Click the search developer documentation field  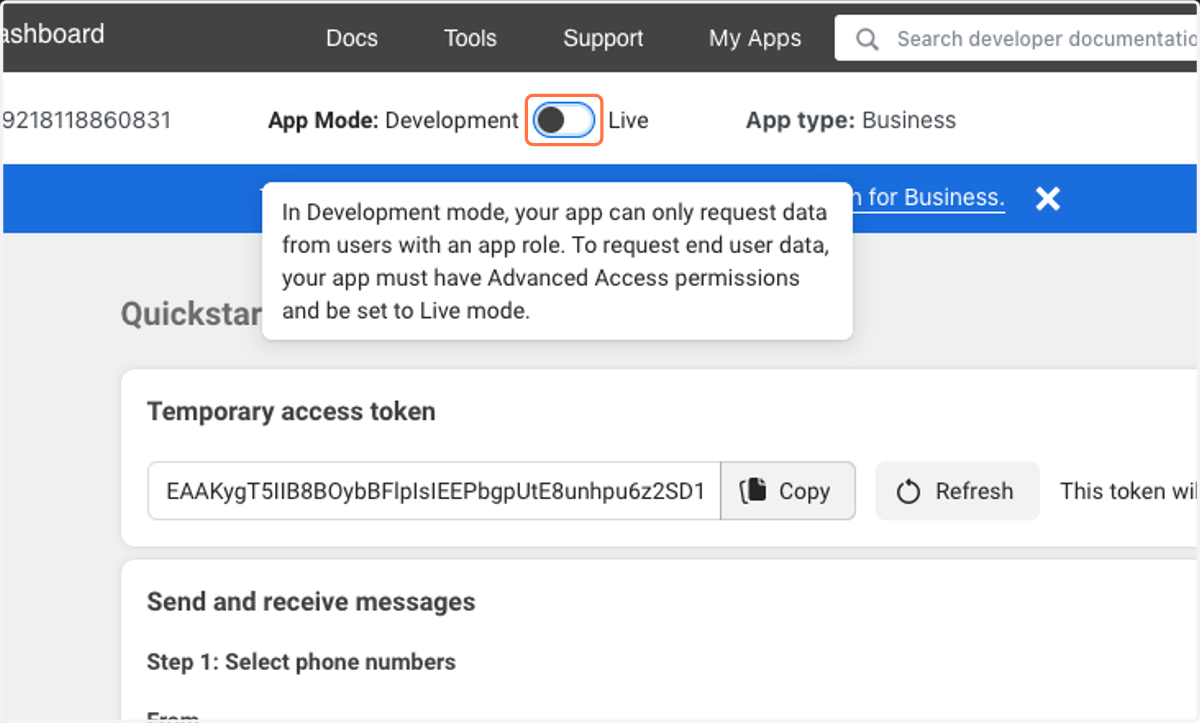coord(1017,38)
